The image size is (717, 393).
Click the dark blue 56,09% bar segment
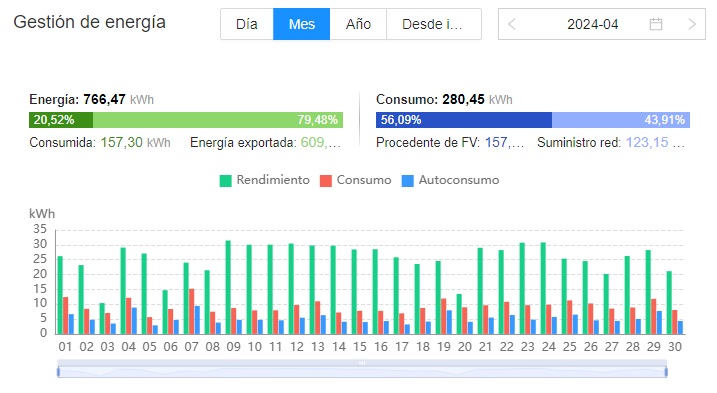point(464,120)
